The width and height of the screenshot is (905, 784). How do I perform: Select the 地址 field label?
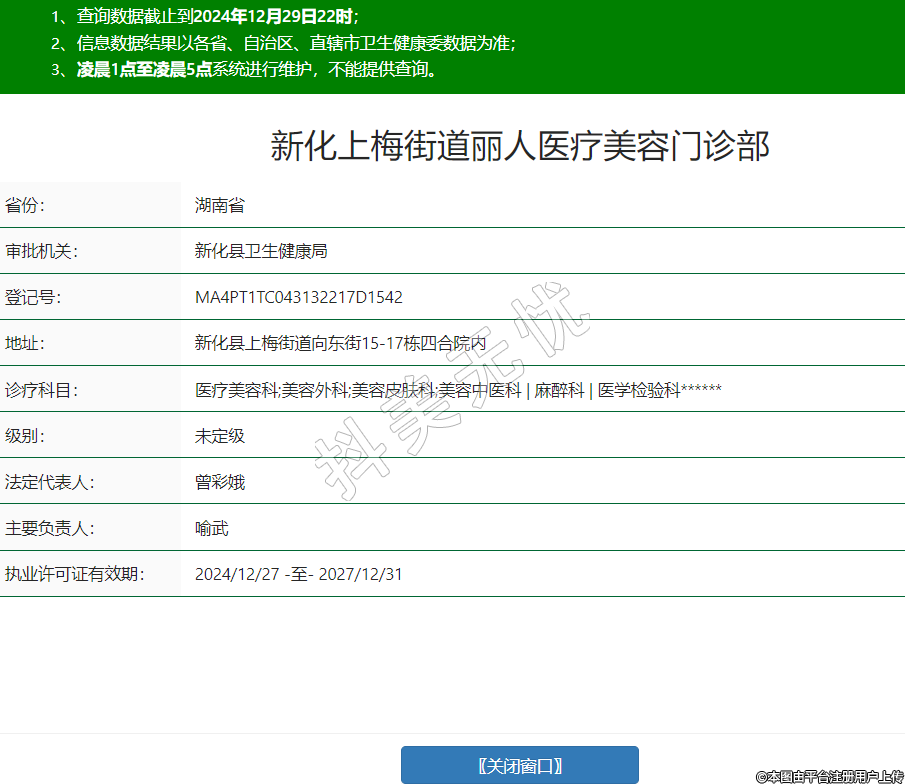(26, 344)
